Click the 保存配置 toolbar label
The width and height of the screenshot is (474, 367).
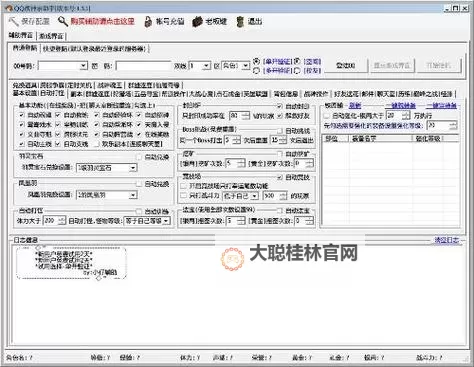pos(35,21)
